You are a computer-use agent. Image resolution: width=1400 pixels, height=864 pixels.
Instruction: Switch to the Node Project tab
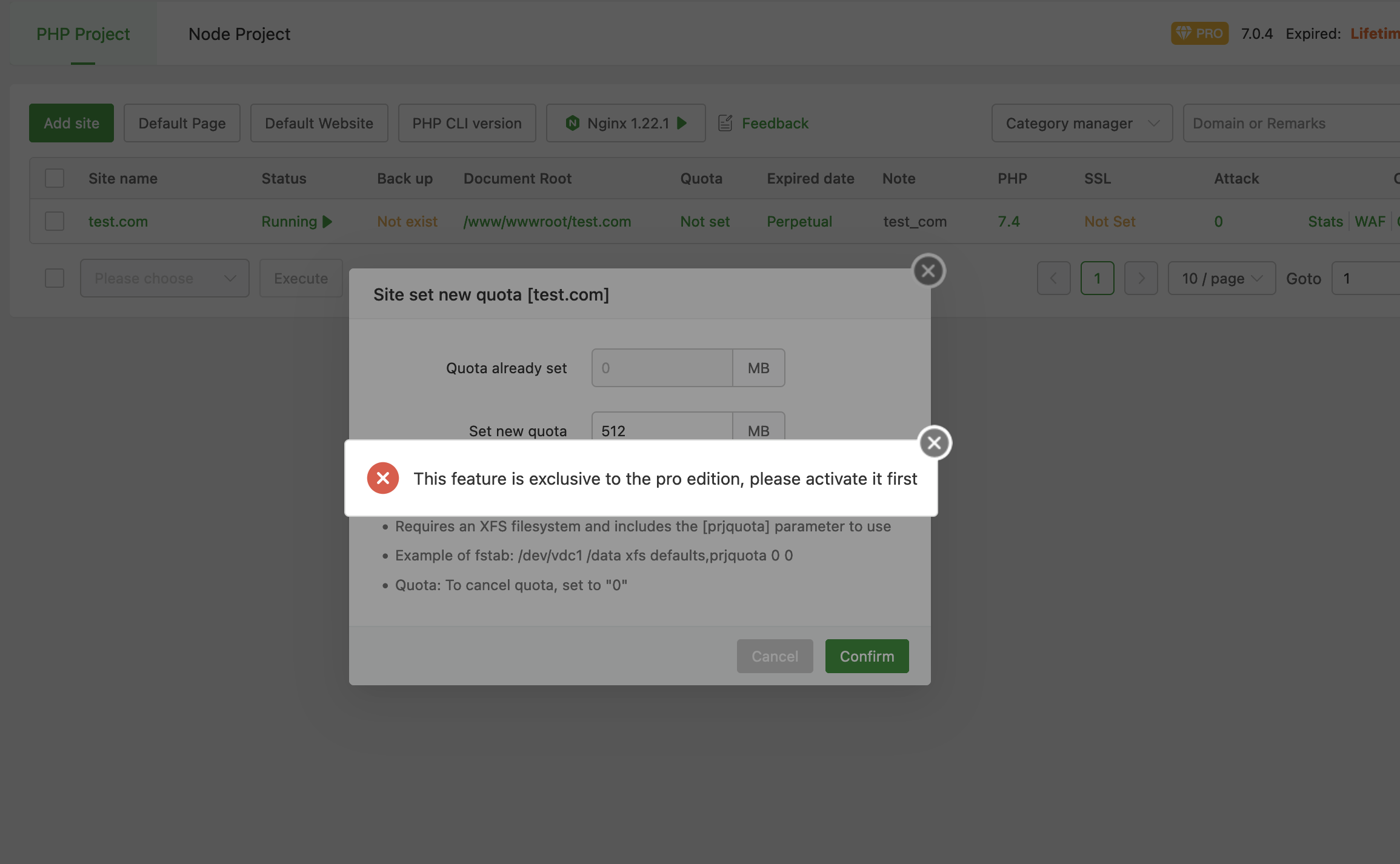(x=239, y=34)
